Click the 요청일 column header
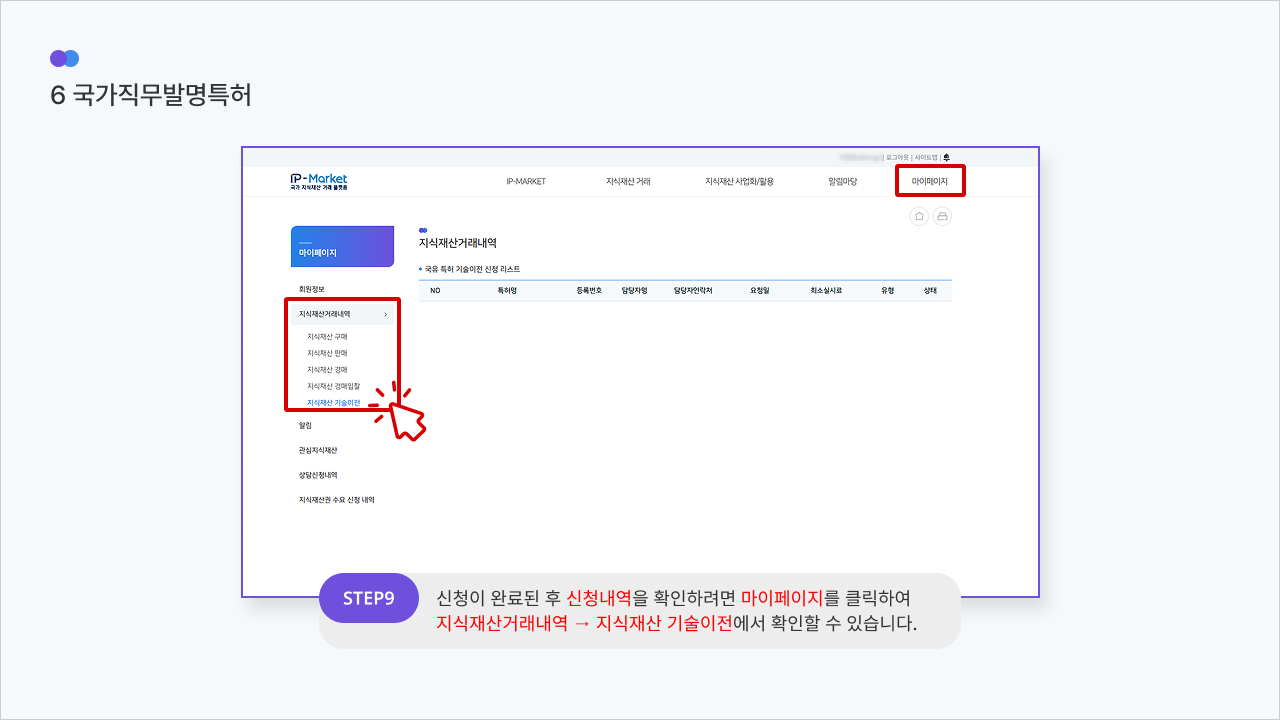Image resolution: width=1280 pixels, height=720 pixels. pyautogui.click(x=759, y=290)
